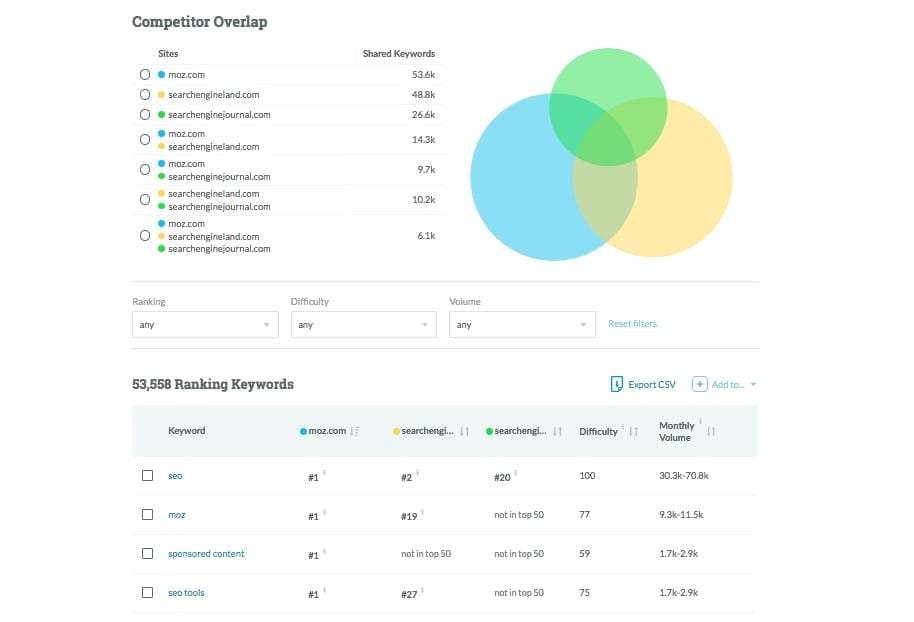Screen dimensions: 914x622
Task: Open the Volume filter dropdown
Action: 522,324
